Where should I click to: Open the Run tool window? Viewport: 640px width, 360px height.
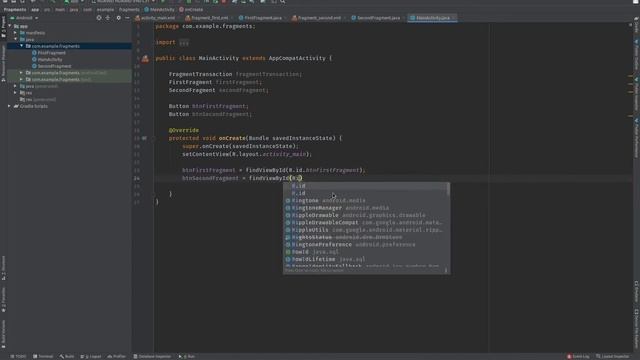(x=187, y=356)
